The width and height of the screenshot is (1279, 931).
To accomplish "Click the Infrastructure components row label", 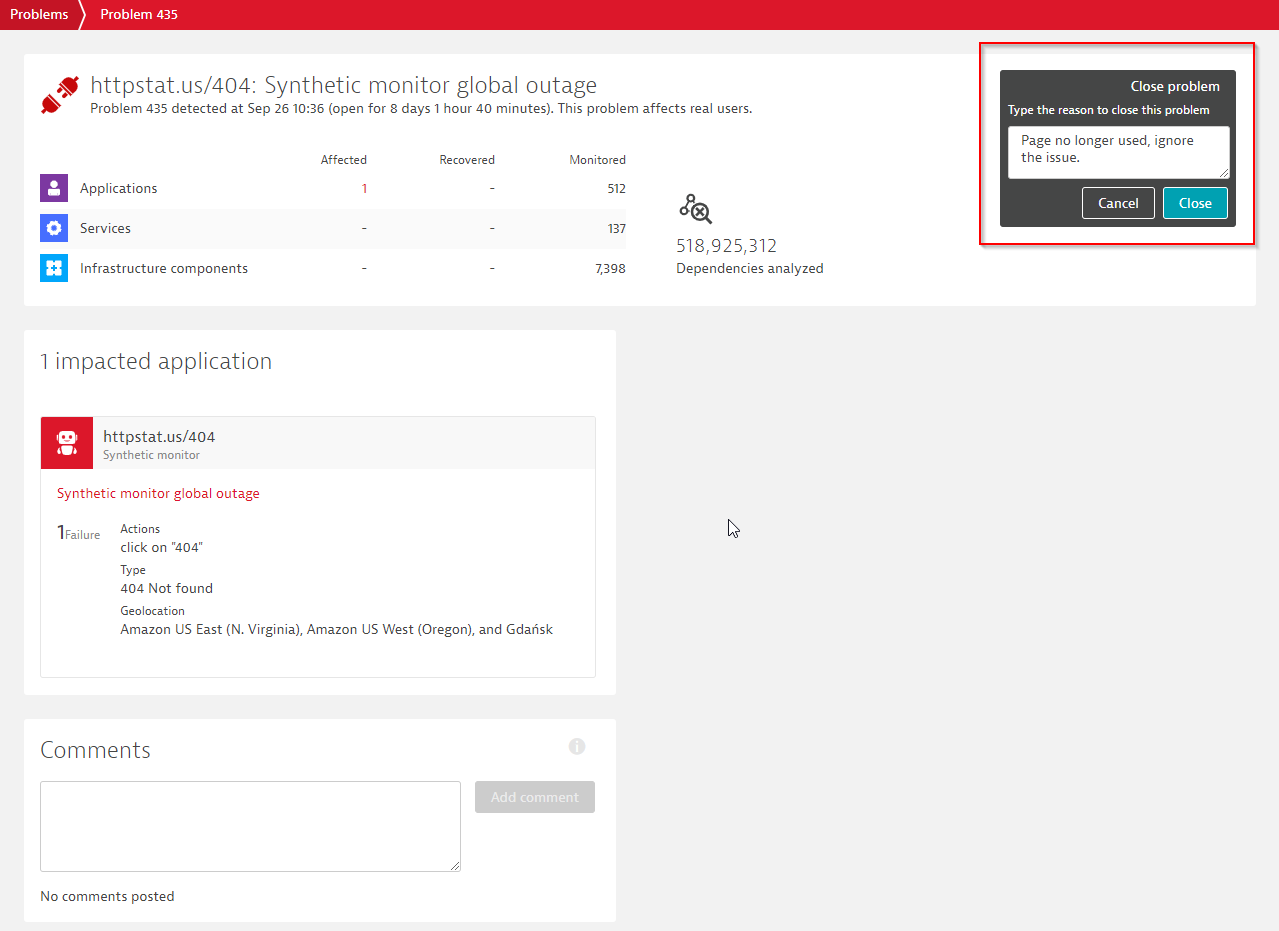I will point(164,268).
